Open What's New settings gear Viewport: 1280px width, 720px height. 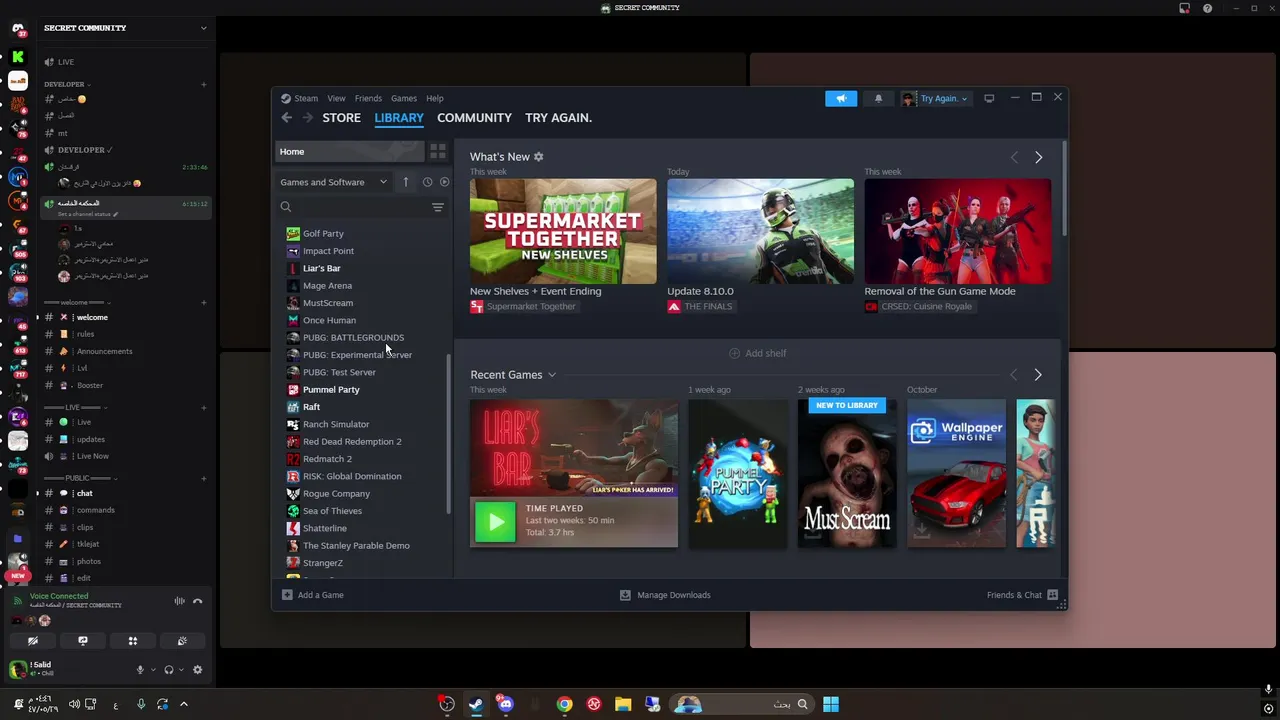click(x=538, y=157)
